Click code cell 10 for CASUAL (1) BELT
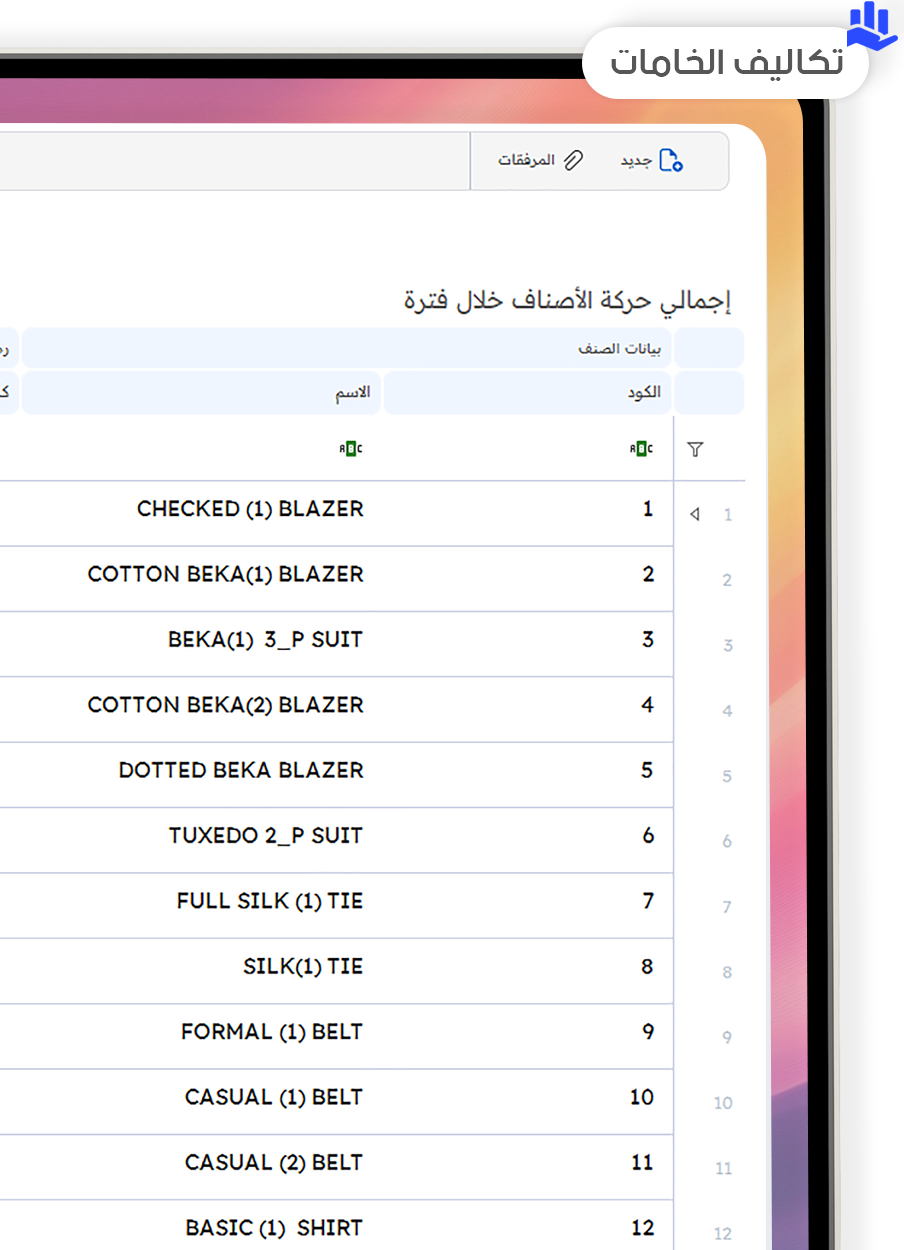The width and height of the screenshot is (904, 1250). 641,1097
